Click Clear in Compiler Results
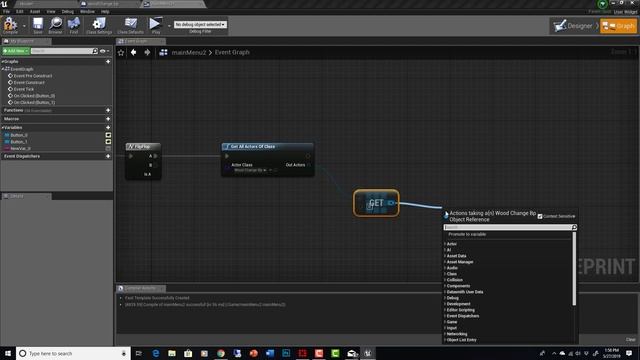The width and height of the screenshot is (640, 360). [x=631, y=340]
